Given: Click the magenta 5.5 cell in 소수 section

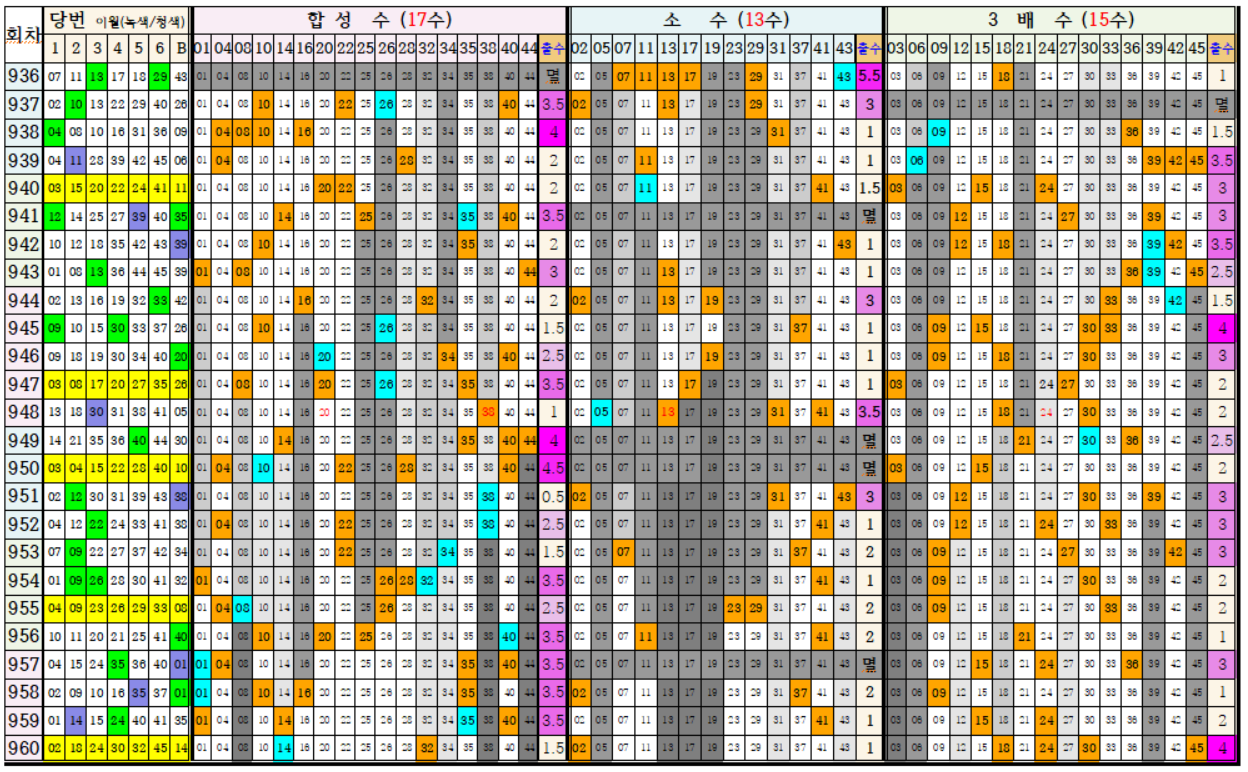Looking at the screenshot, I should (x=868, y=76).
